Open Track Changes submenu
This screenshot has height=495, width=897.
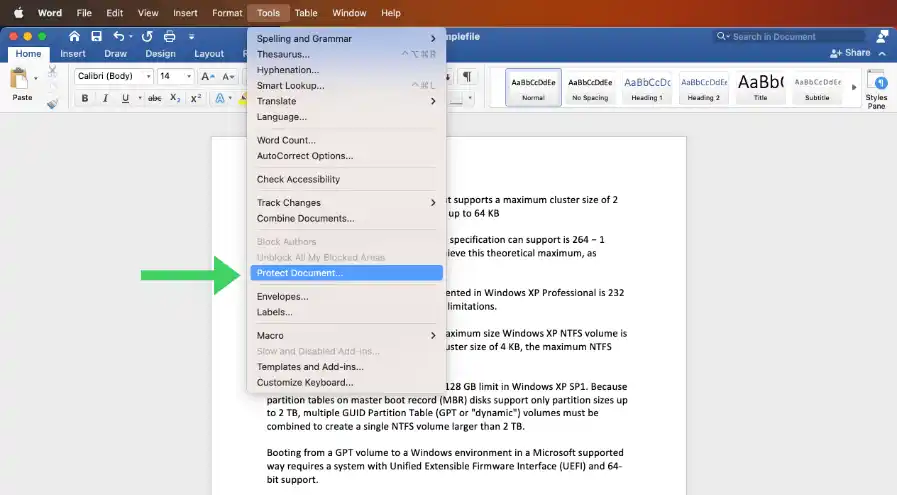click(x=347, y=203)
